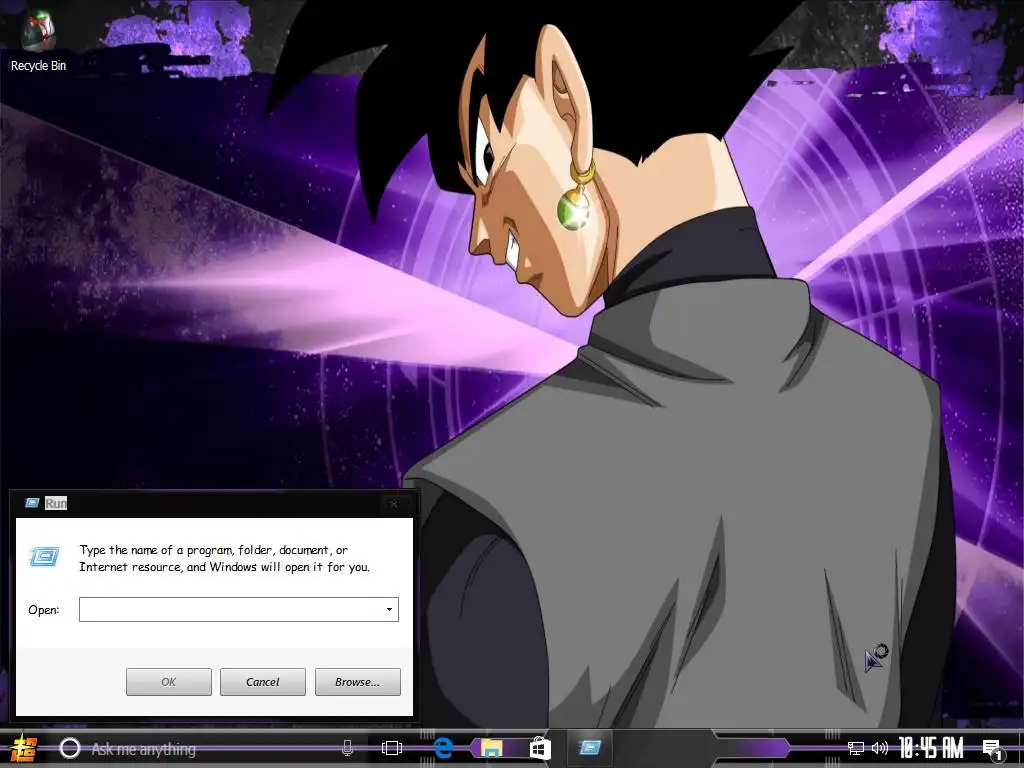Activate the microphone icon in search box
Image resolution: width=1024 pixels, height=768 pixels.
click(x=348, y=748)
